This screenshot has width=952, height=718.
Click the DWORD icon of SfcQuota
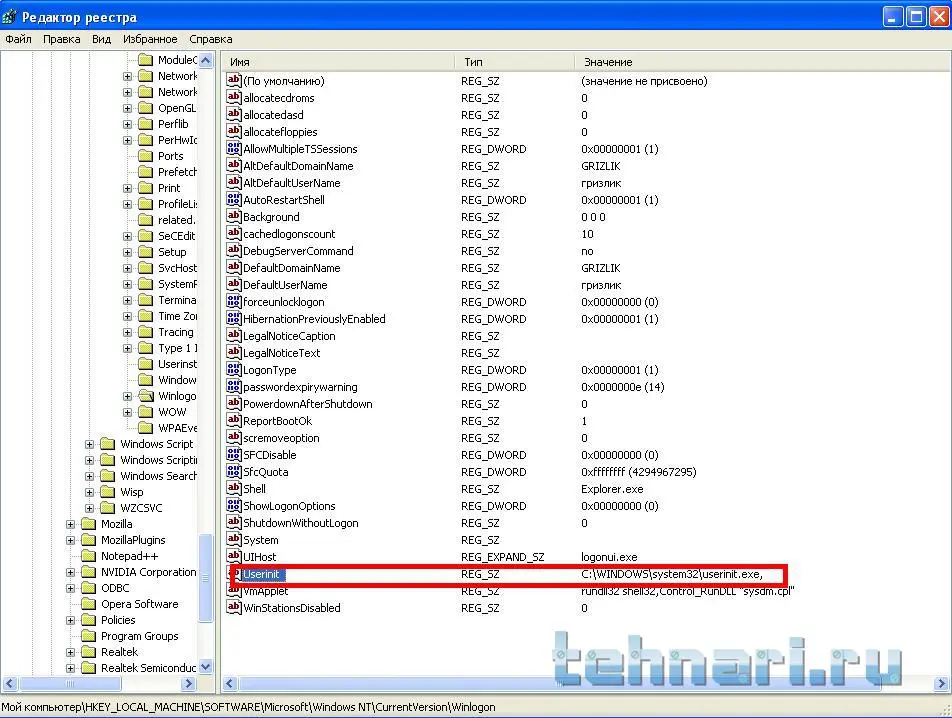(234, 471)
